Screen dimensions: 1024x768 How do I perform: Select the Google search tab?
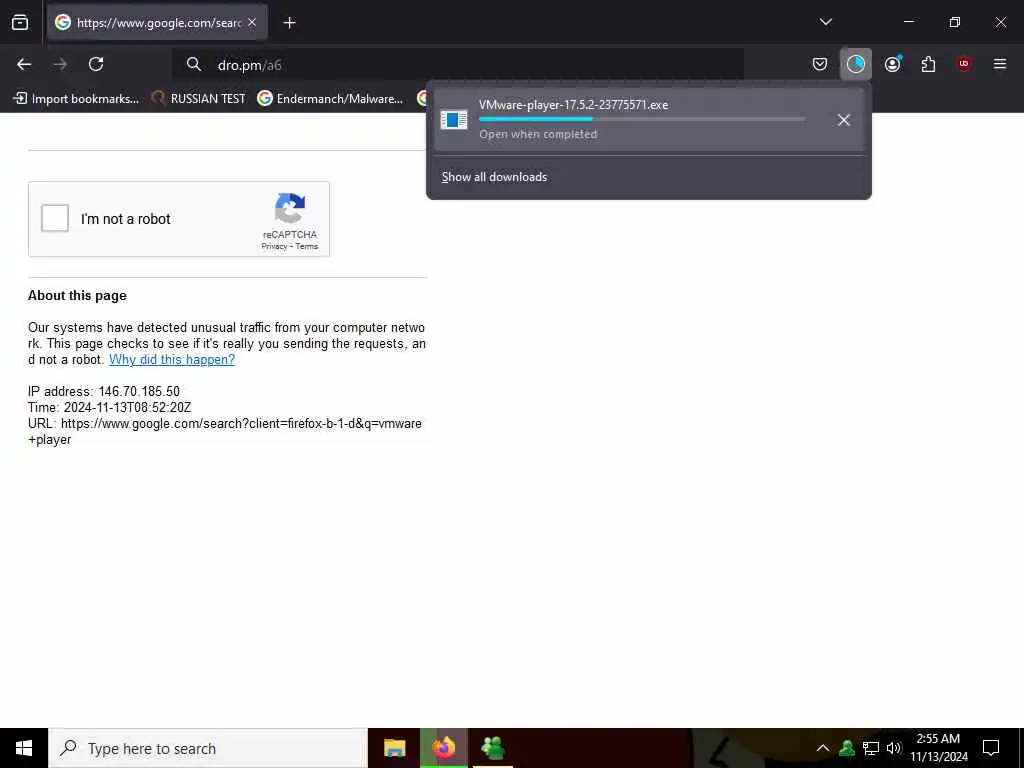click(x=157, y=23)
